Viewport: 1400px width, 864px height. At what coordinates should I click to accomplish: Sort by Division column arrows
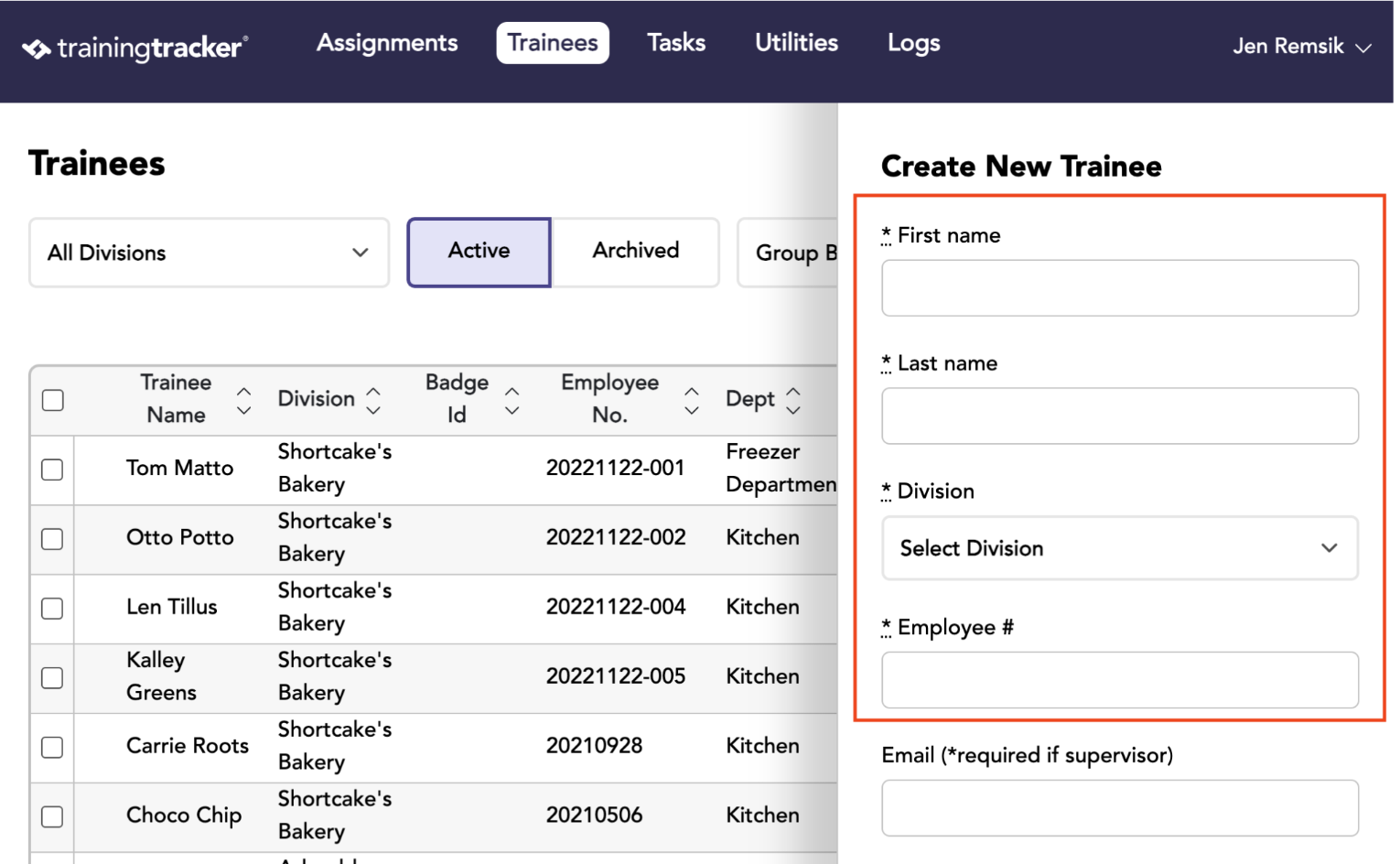(x=373, y=400)
